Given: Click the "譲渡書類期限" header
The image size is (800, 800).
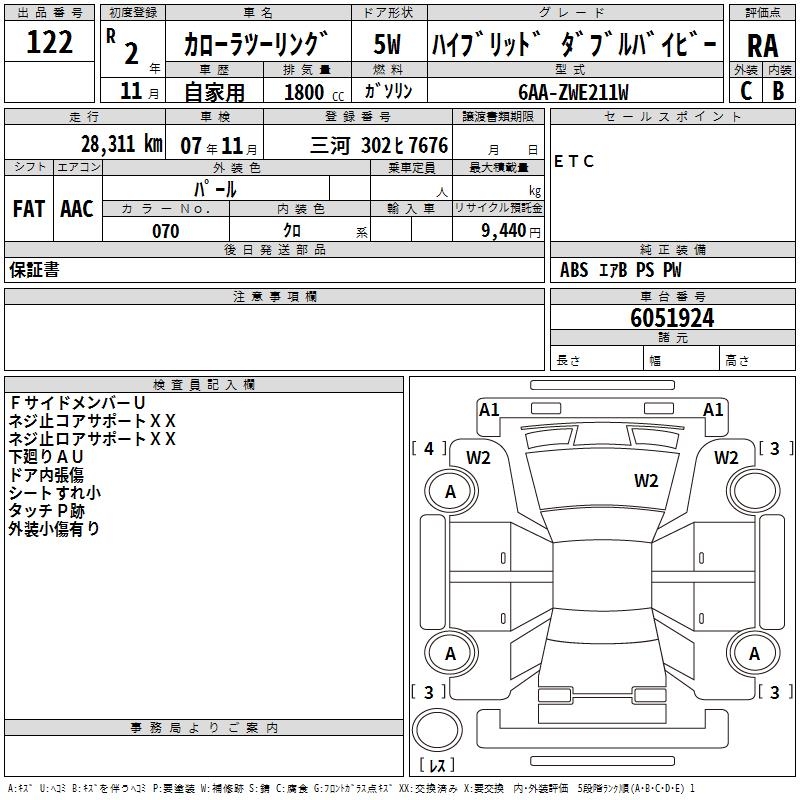Looking at the screenshot, I should point(498,116).
